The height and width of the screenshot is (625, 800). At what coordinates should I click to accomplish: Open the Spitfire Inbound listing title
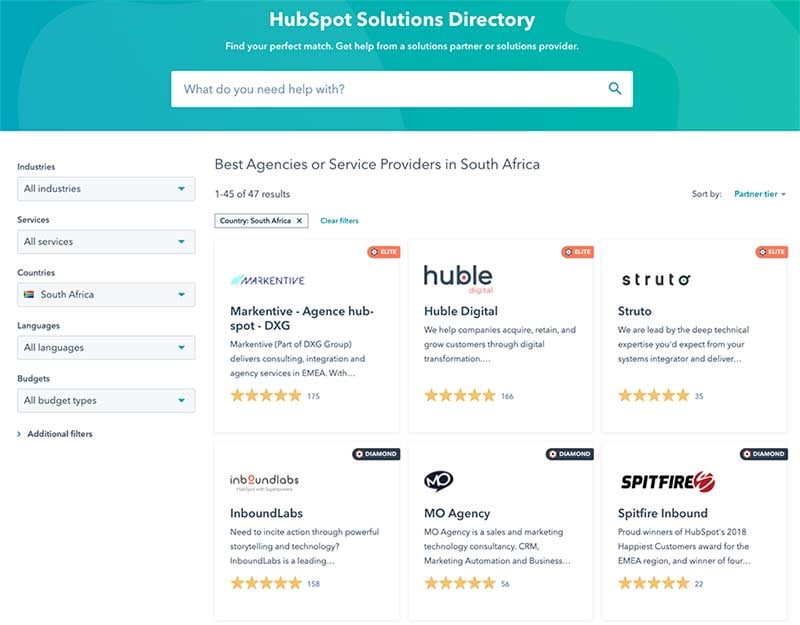(662, 513)
